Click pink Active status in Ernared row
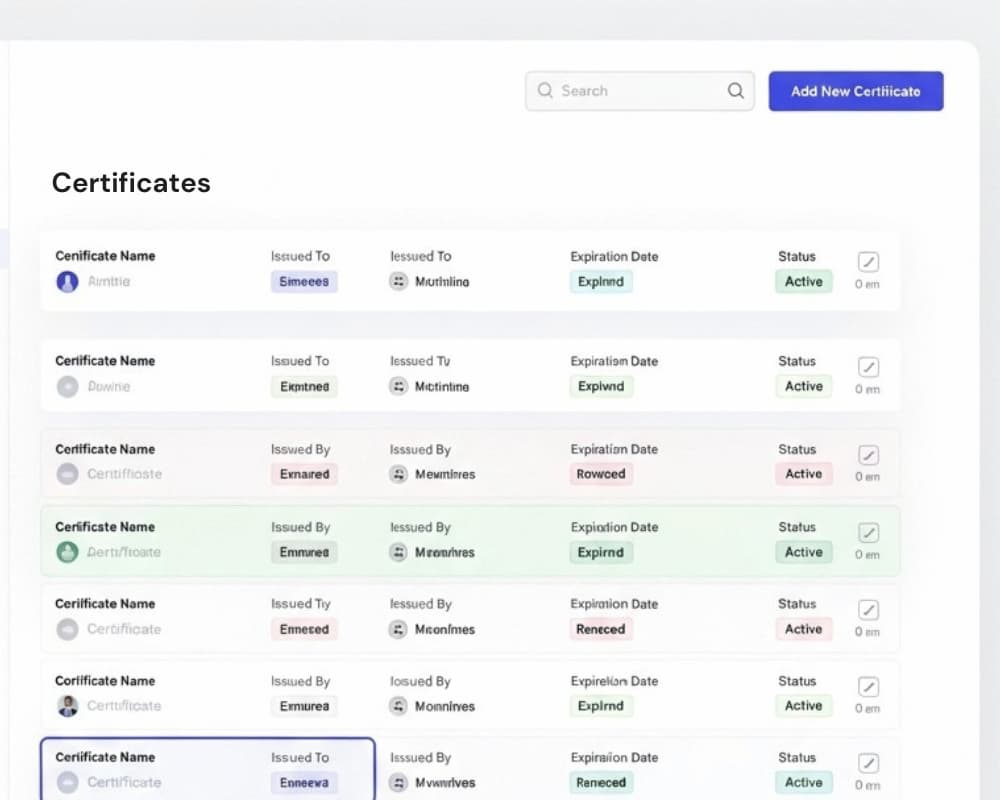 (804, 474)
